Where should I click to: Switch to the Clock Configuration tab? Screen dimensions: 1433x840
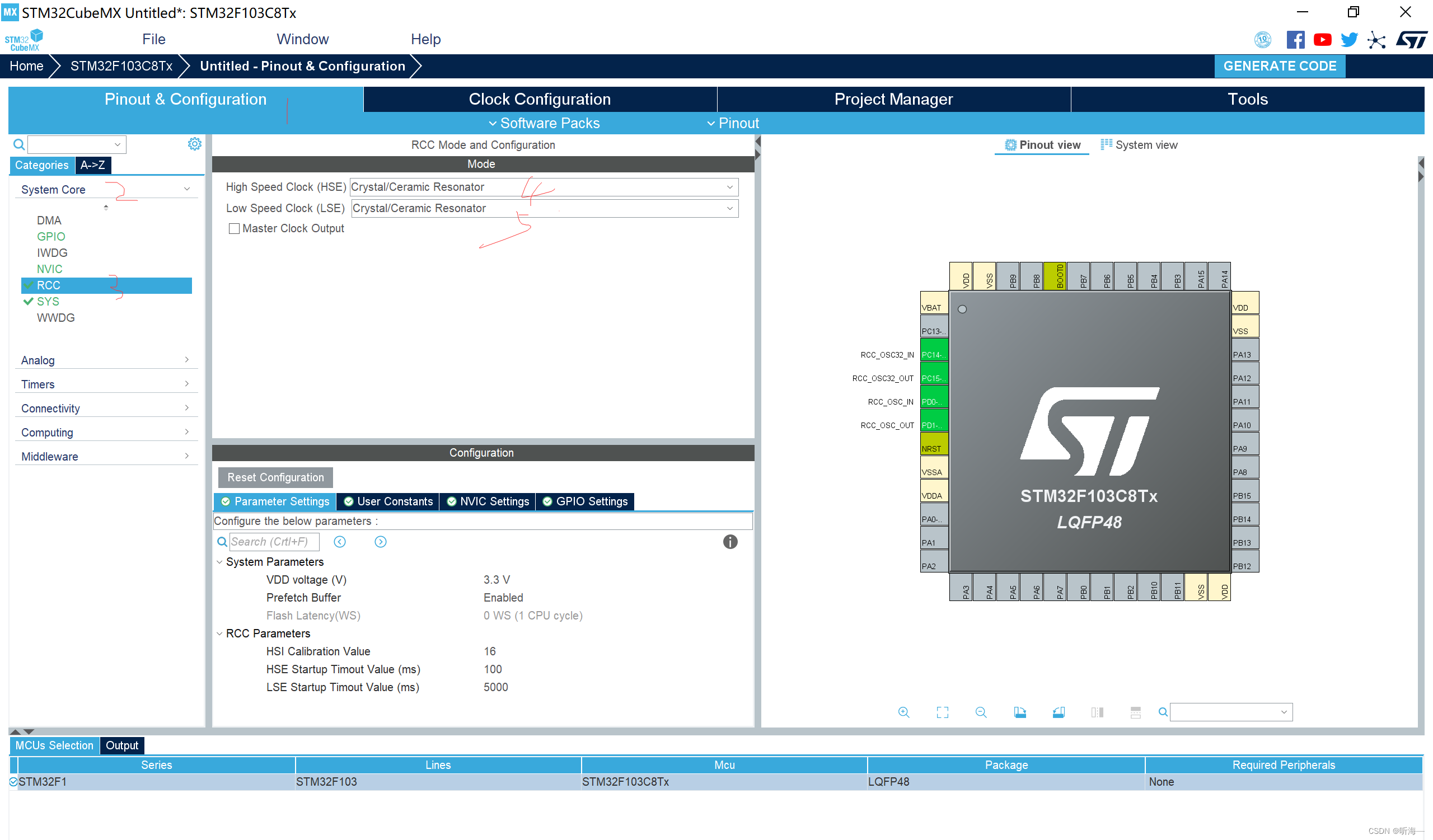(x=539, y=98)
